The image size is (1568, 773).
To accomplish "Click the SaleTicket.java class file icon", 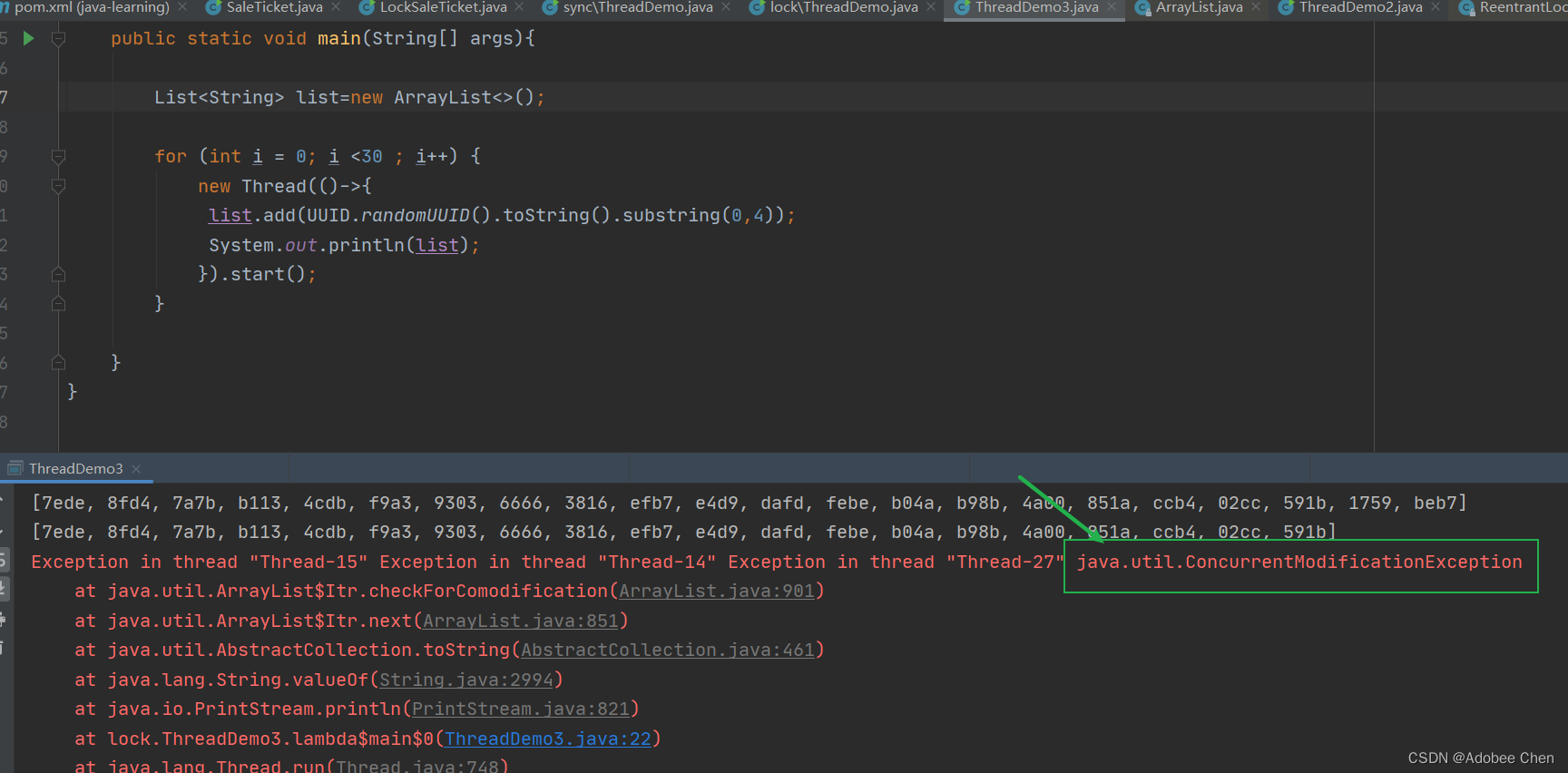I will [x=214, y=8].
